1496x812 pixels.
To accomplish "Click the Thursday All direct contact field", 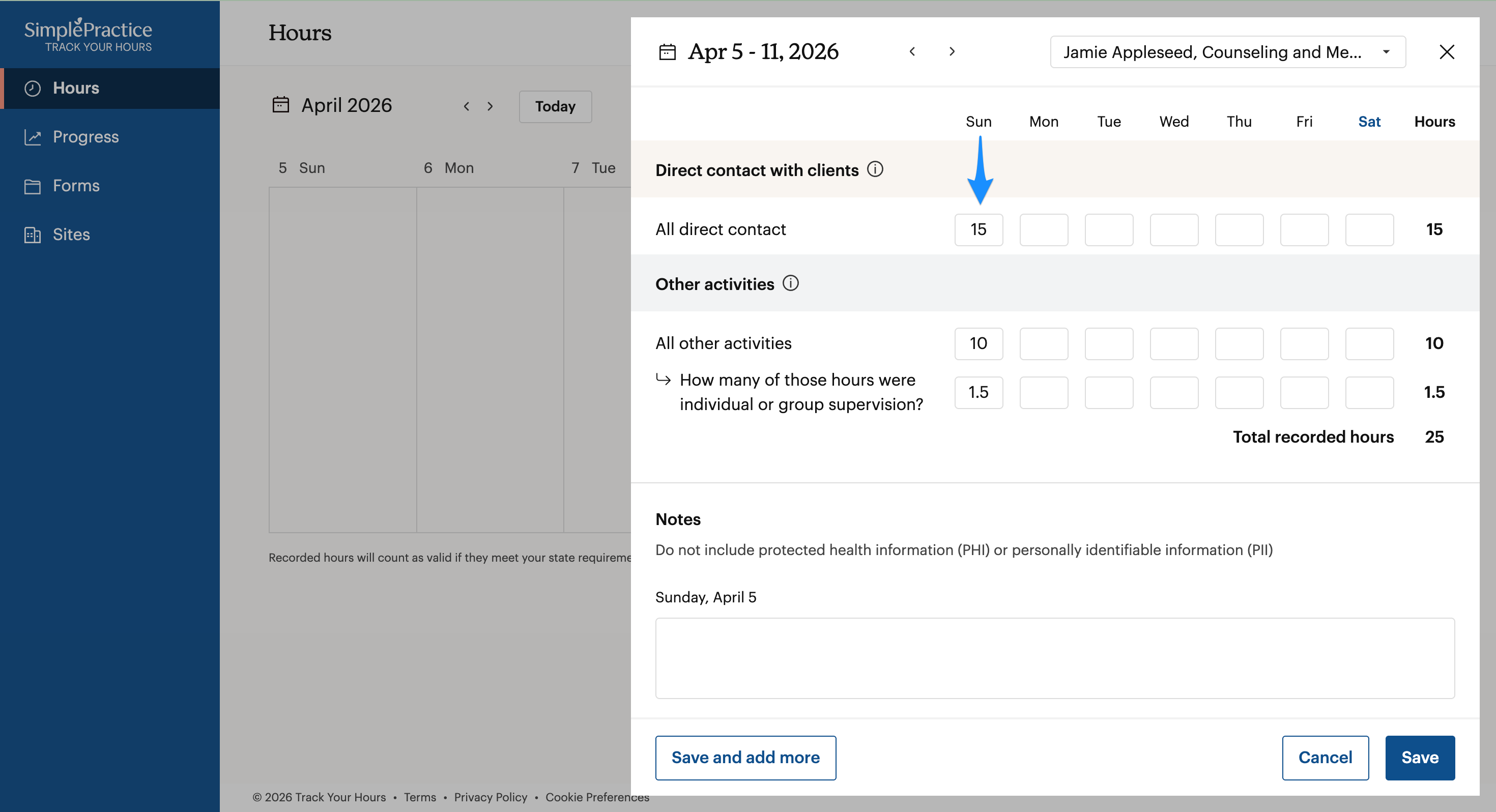I will pyautogui.click(x=1239, y=230).
